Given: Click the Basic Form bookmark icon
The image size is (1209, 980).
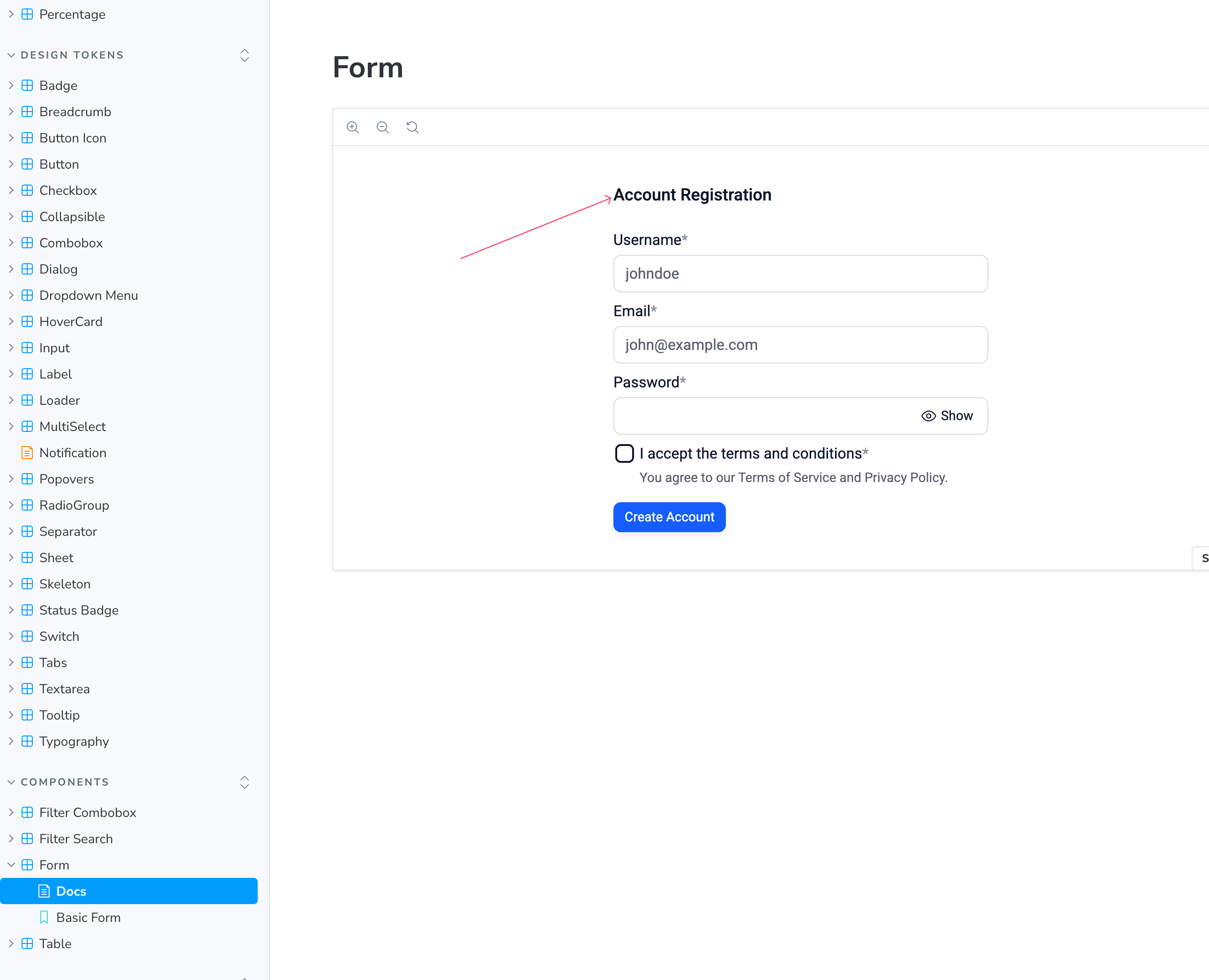Looking at the screenshot, I should 44,917.
